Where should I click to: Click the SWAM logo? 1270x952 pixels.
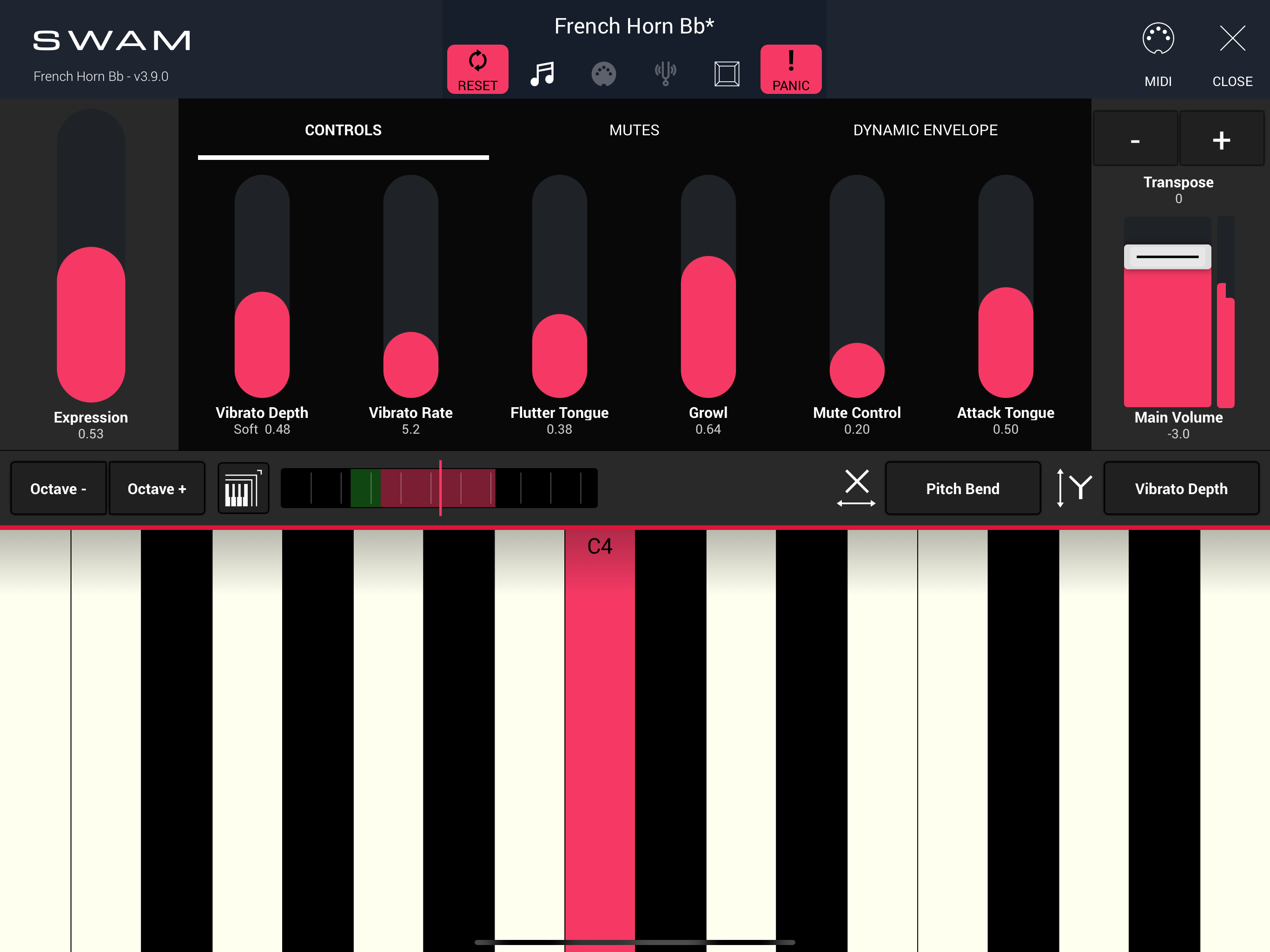(112, 40)
